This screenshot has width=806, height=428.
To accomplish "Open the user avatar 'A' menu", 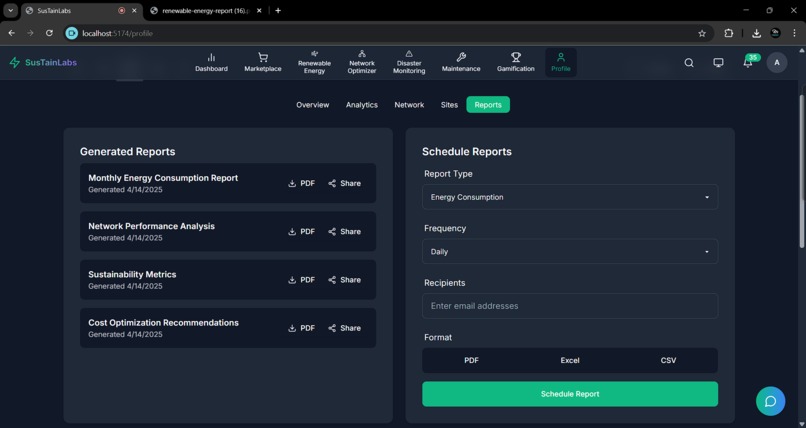I will 777,63.
